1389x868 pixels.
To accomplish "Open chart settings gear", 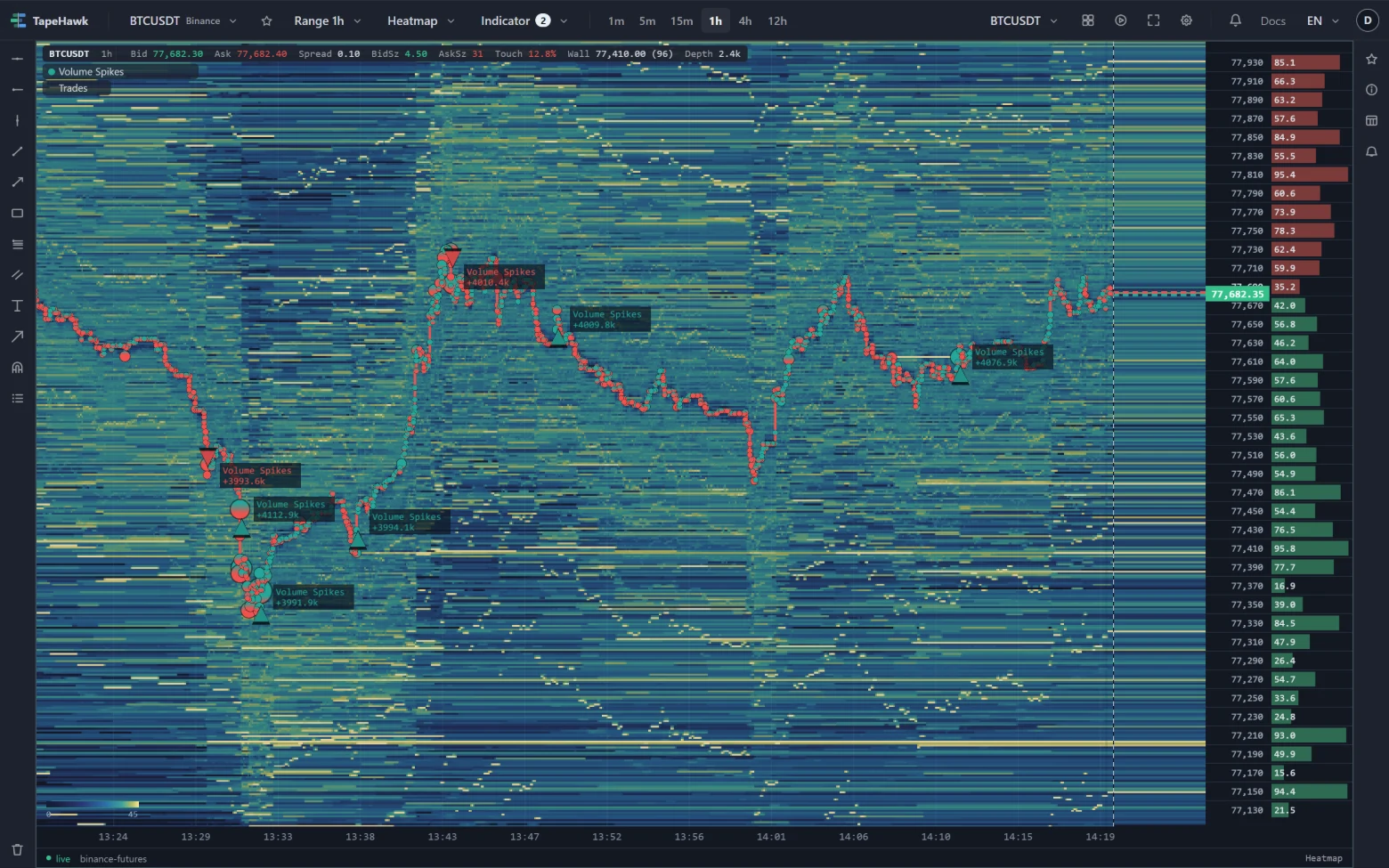I will [1187, 20].
